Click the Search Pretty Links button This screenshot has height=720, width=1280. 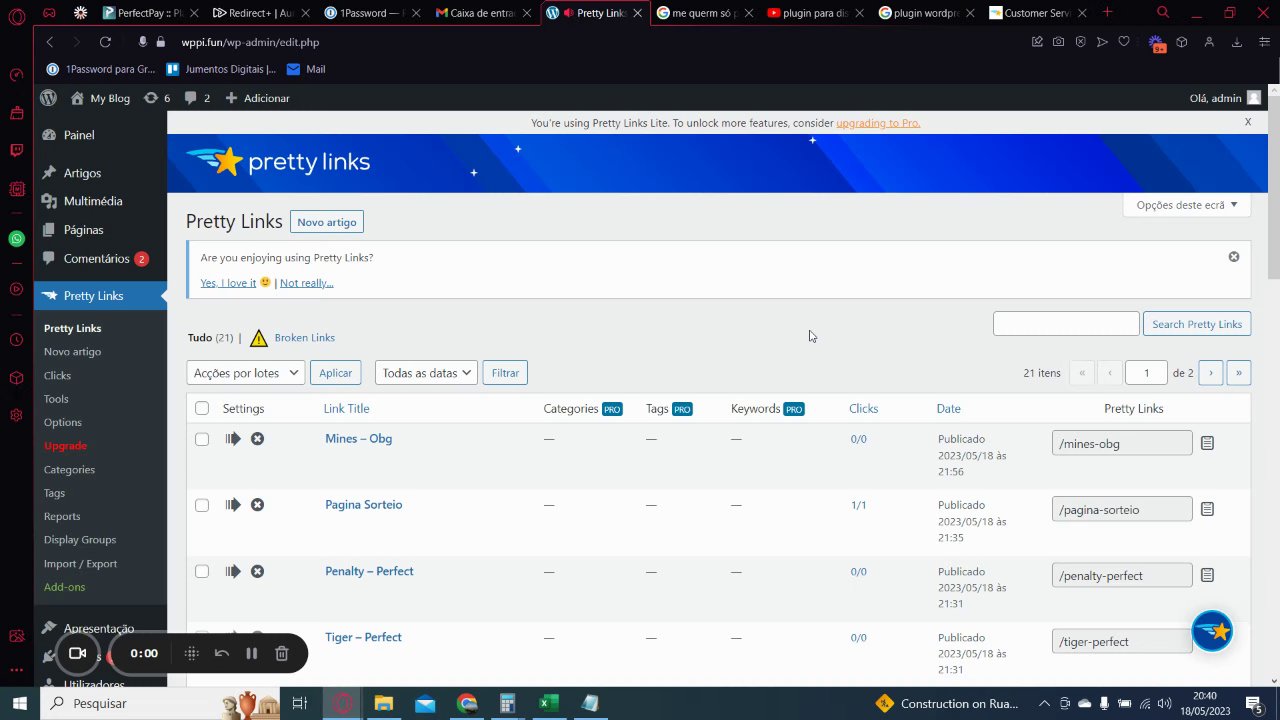point(1197,324)
